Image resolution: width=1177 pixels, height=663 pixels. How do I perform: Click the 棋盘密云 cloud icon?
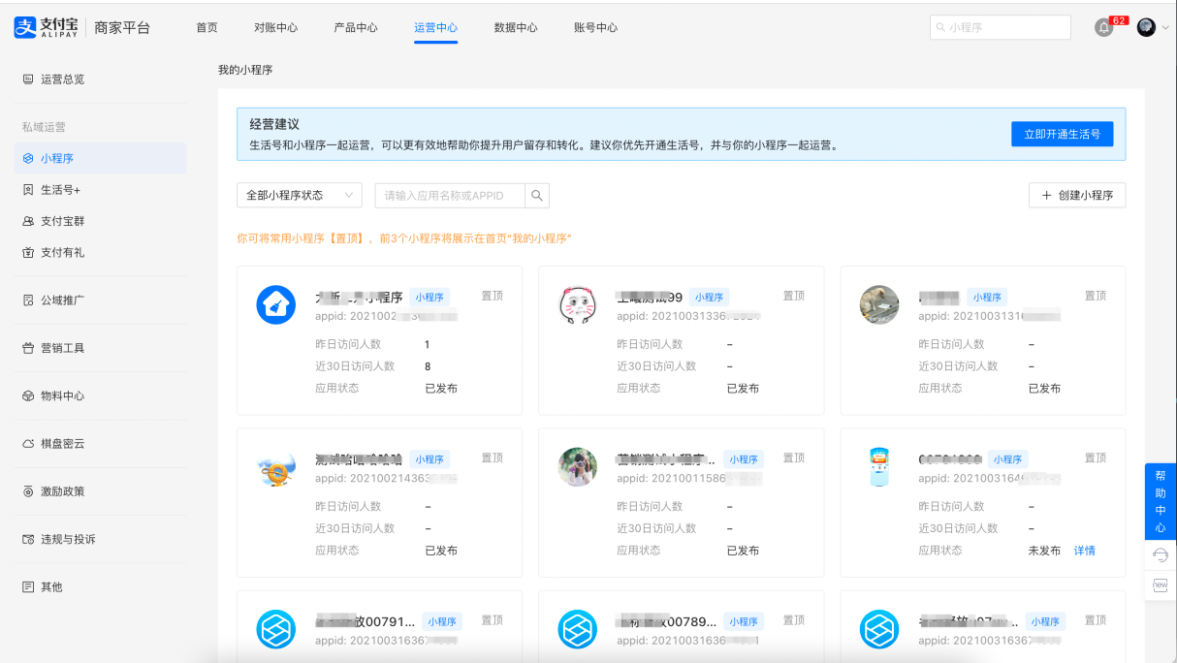tap(28, 444)
